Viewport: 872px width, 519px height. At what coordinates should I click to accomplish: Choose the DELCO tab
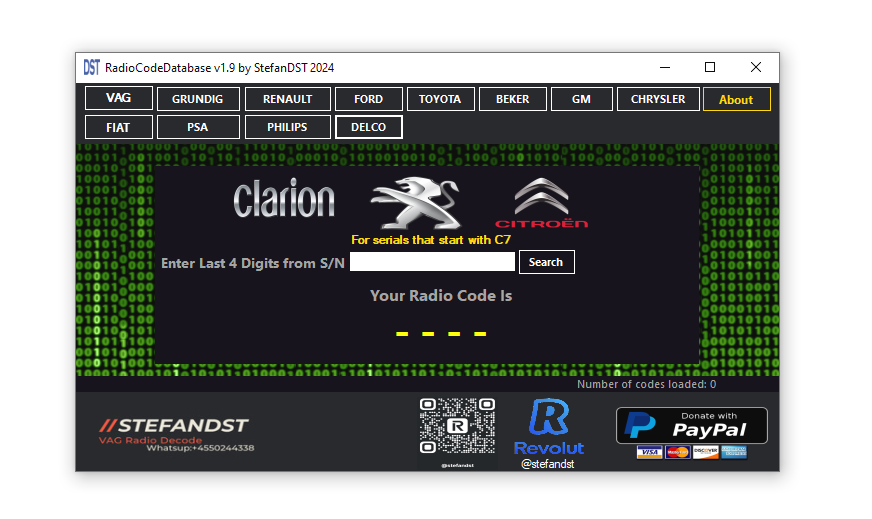(369, 127)
